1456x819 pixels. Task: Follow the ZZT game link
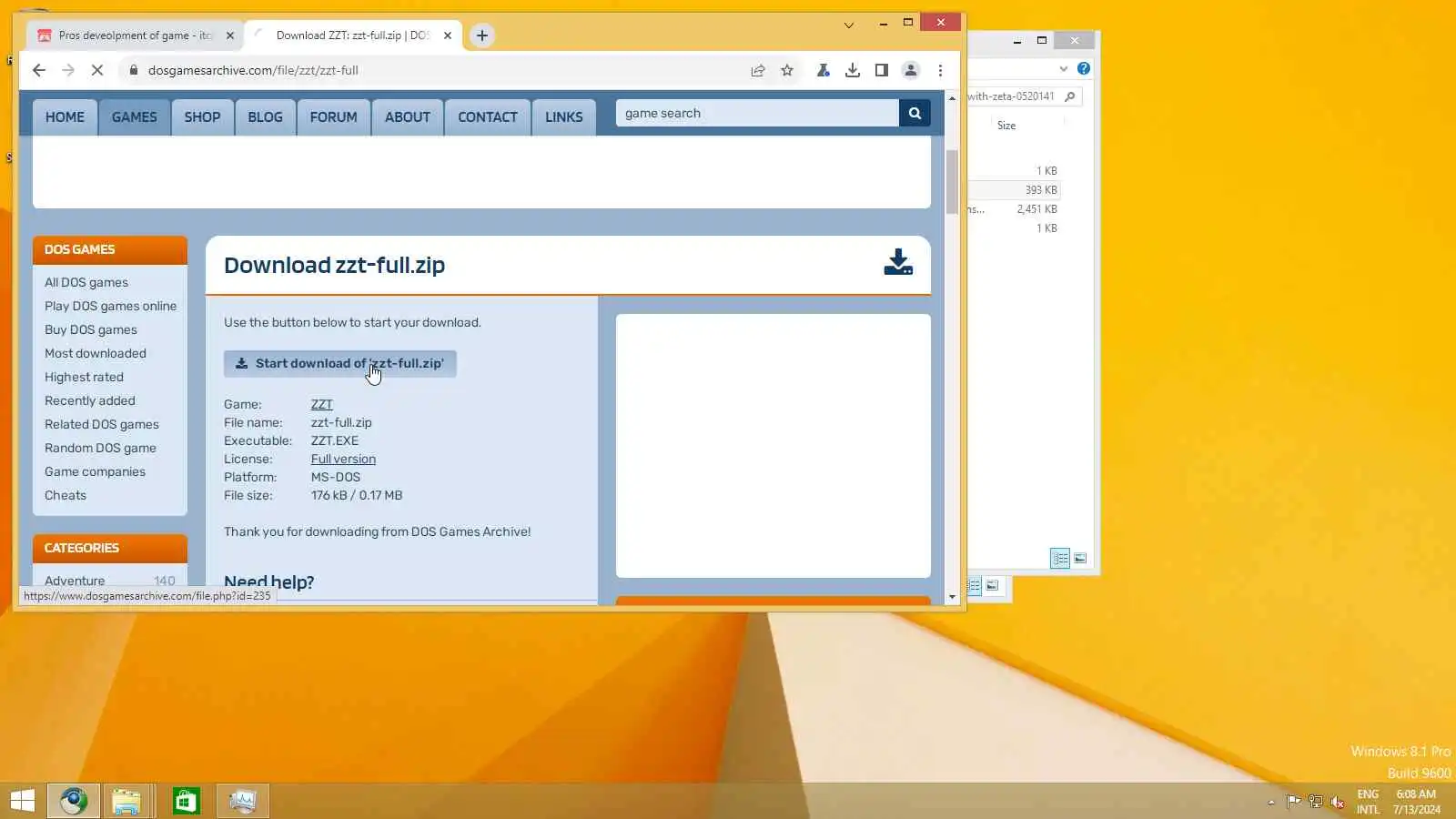point(322,404)
